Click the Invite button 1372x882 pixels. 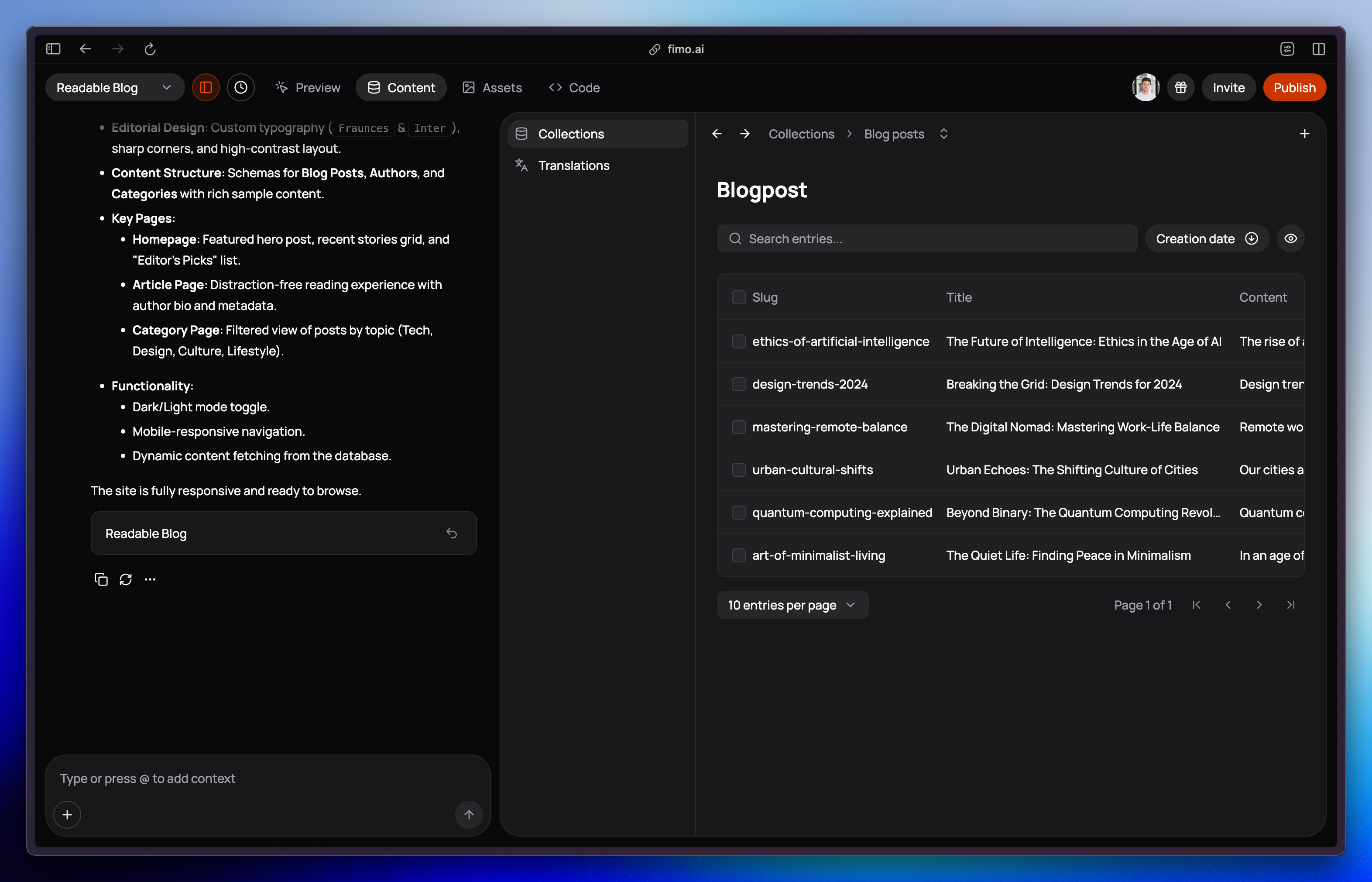tap(1228, 88)
